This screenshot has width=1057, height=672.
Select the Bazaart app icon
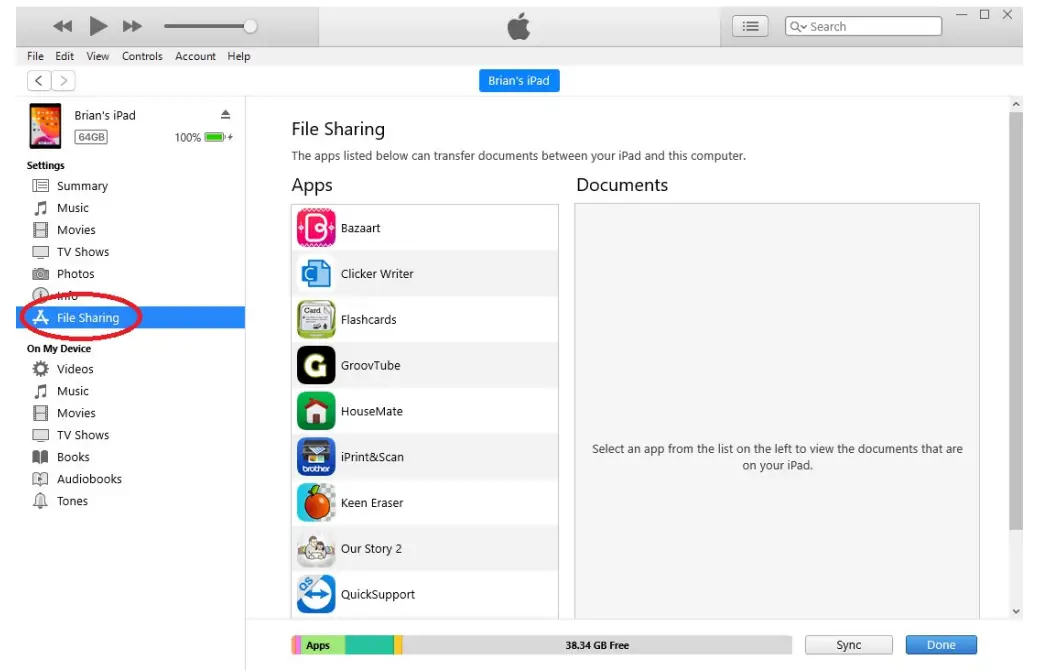[x=315, y=228]
